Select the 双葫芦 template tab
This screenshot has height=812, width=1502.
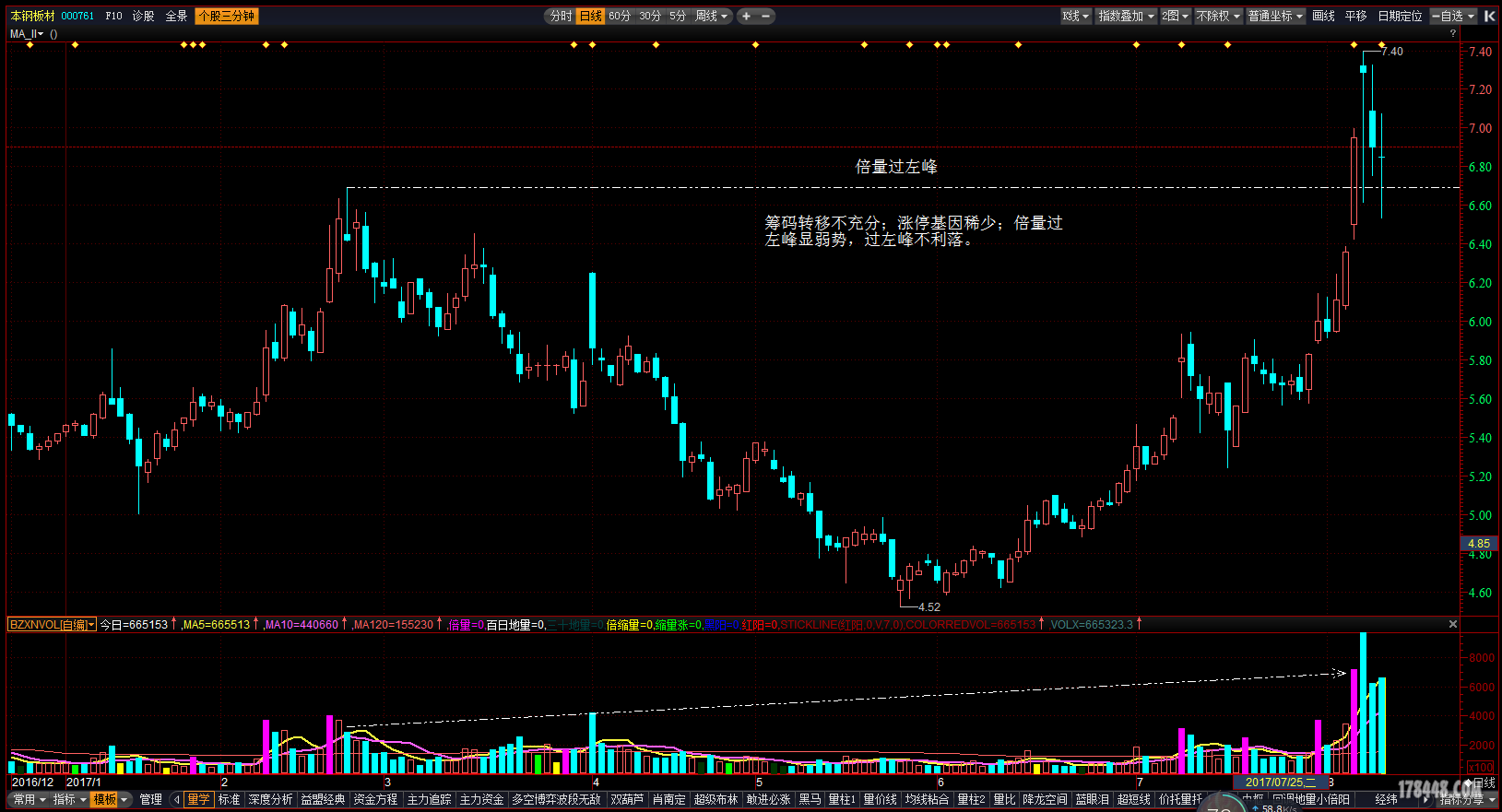[x=627, y=799]
